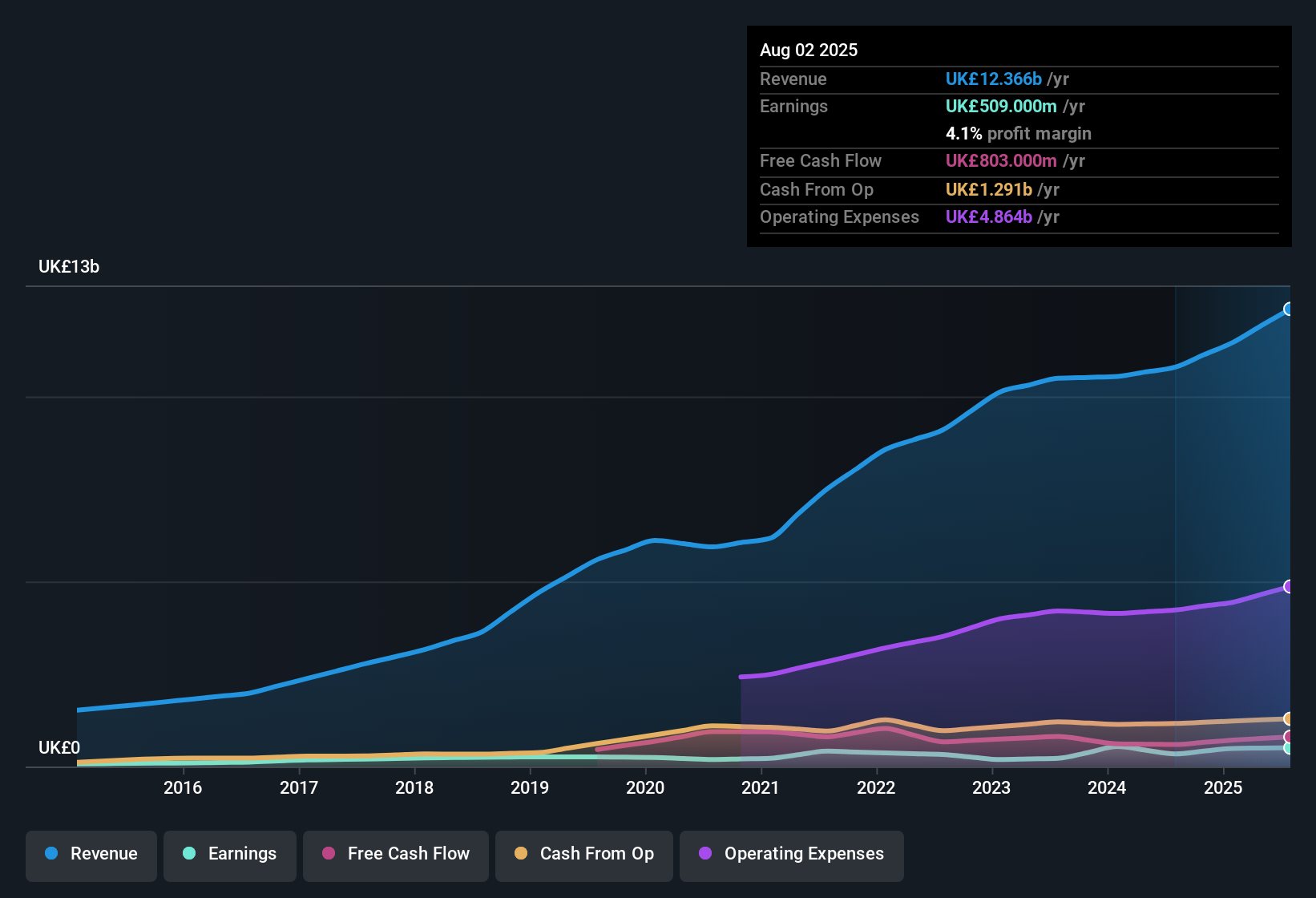Click the orange Cash From Op endpoint marker
1316x898 pixels.
pyautogui.click(x=1288, y=719)
